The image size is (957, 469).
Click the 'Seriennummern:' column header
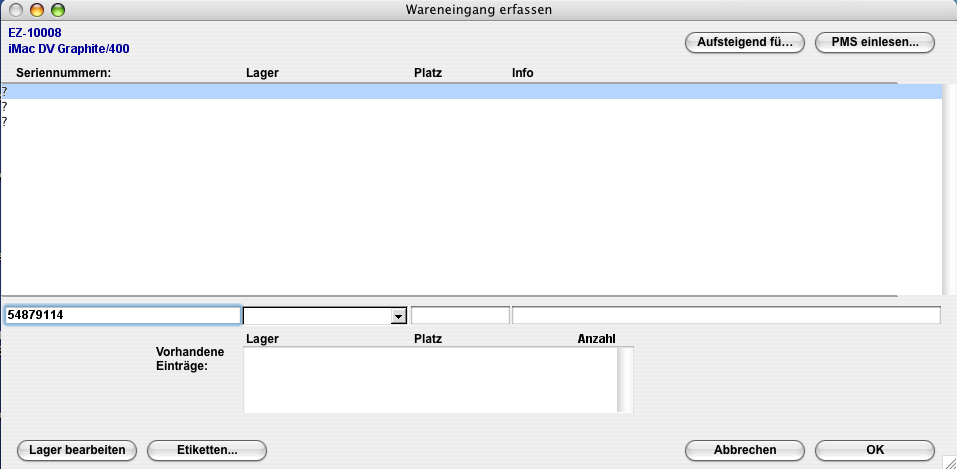pyautogui.click(x=63, y=73)
